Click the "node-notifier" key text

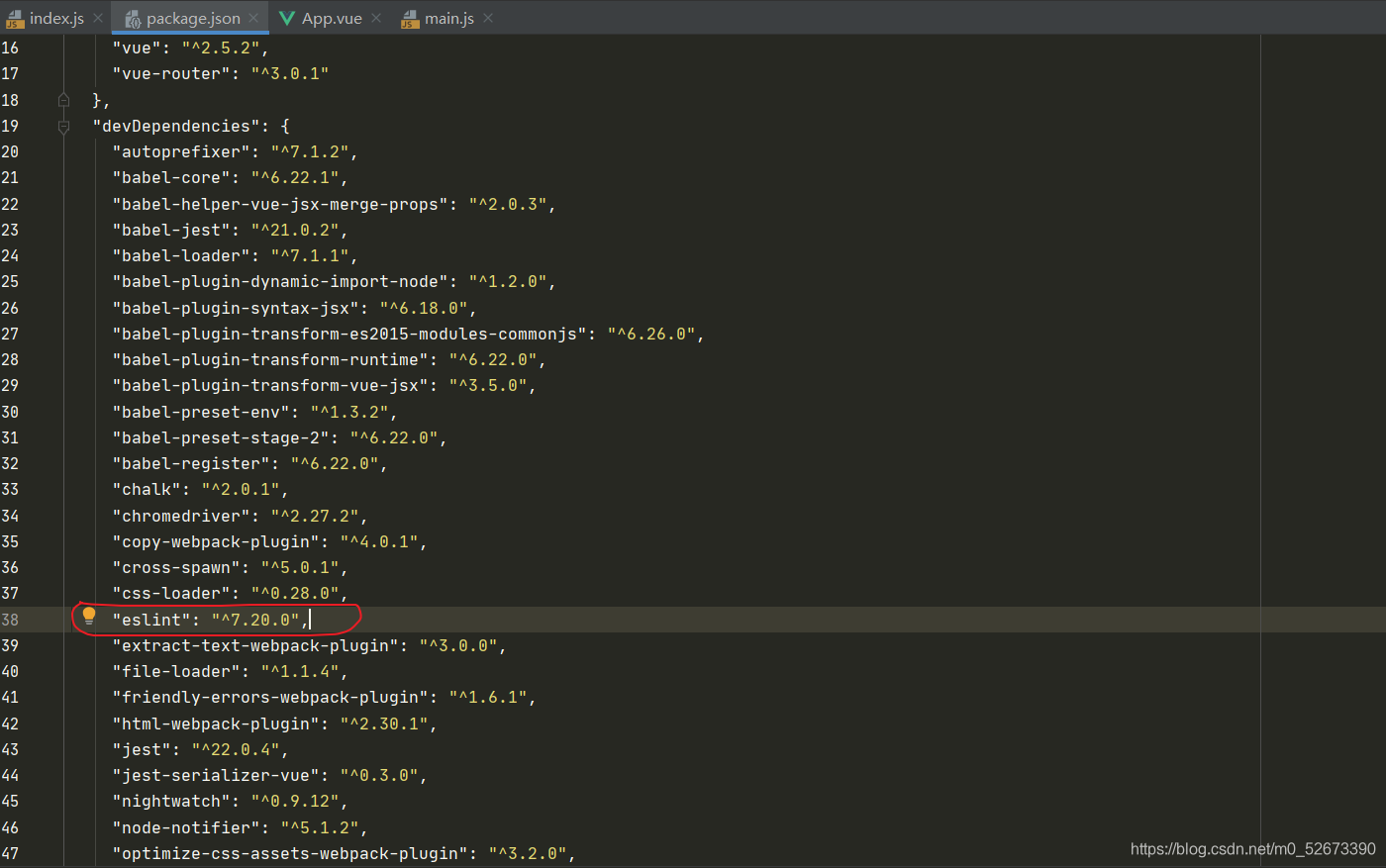coord(186,827)
